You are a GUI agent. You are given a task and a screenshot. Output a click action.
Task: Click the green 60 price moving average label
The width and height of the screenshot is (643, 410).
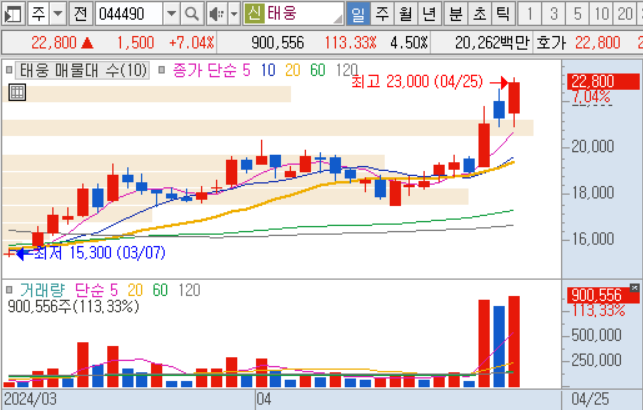click(317, 70)
